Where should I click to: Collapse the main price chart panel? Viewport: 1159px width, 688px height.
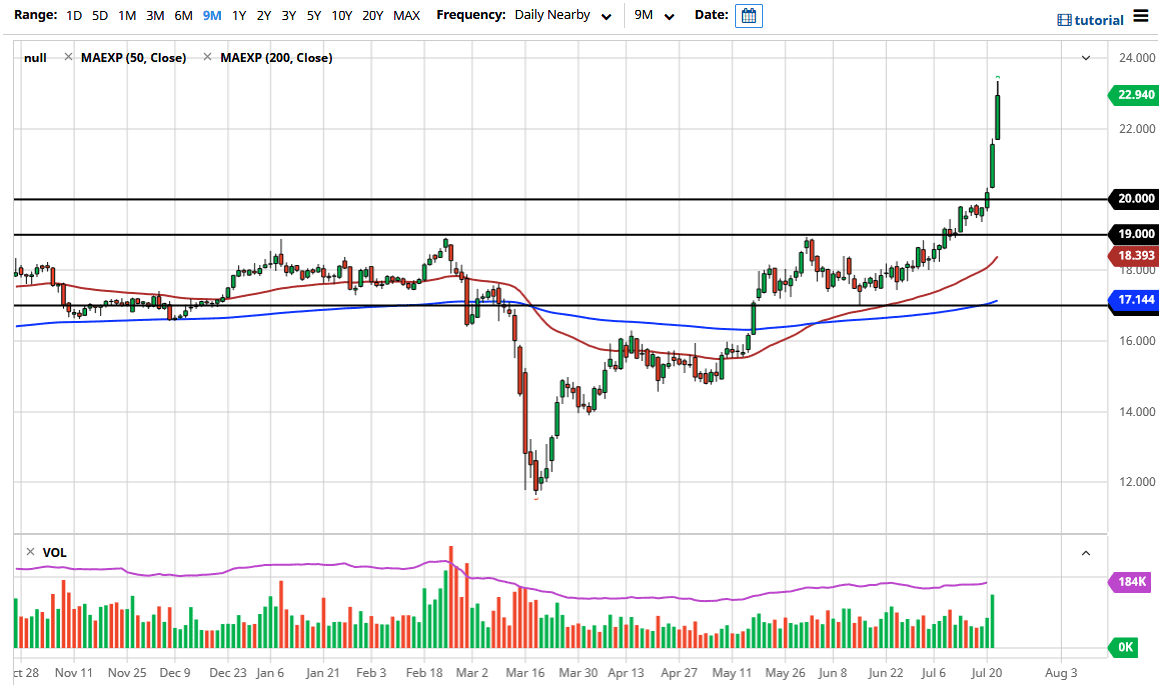click(1086, 58)
